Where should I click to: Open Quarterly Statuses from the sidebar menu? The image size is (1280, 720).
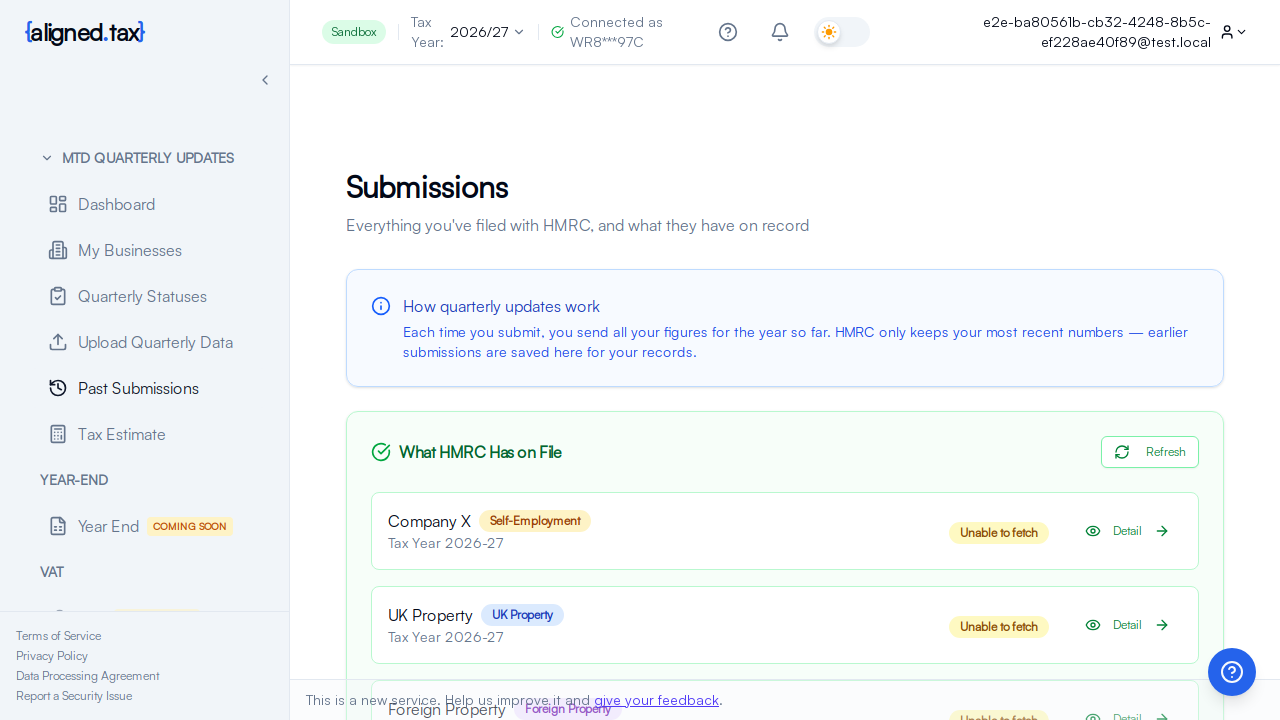click(x=141, y=296)
